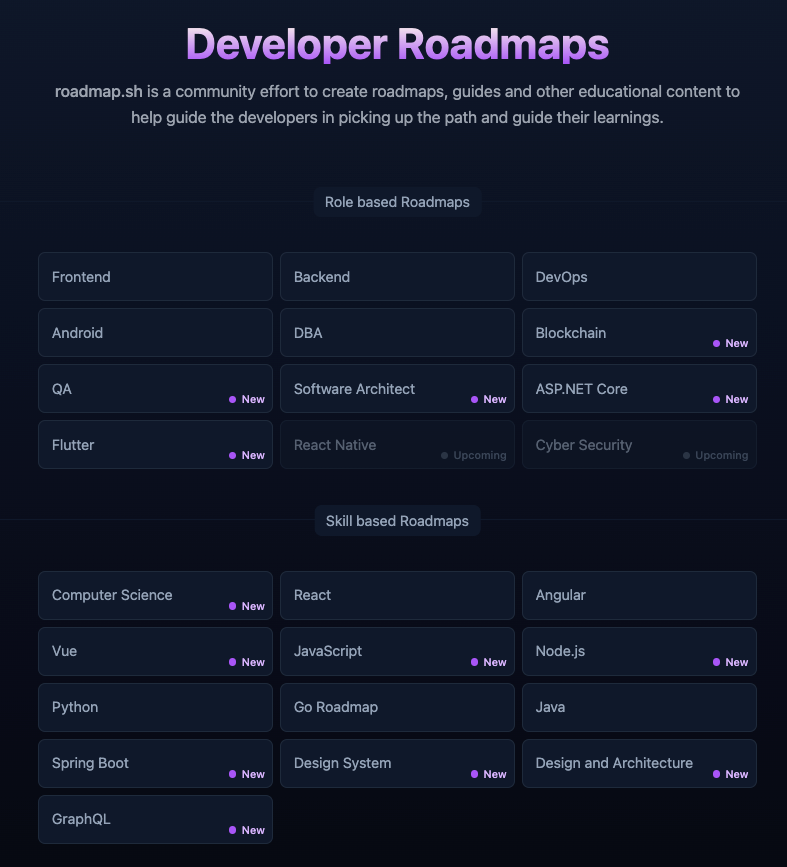
Task: Open the Go Roadmap card
Action: [x=397, y=707]
